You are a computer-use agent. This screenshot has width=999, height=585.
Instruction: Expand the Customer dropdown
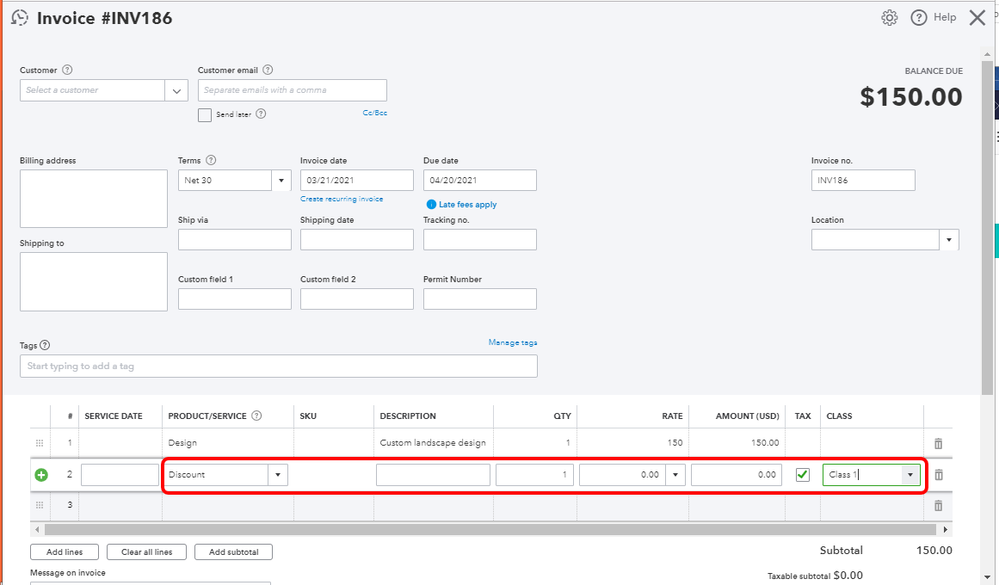click(177, 91)
